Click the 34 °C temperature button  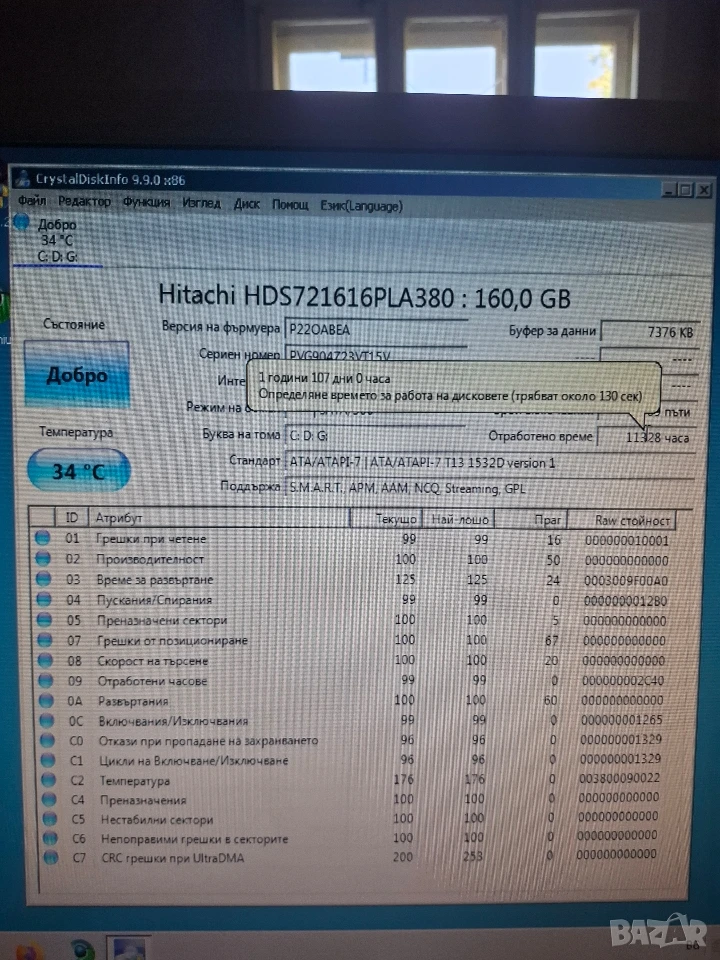(x=79, y=470)
